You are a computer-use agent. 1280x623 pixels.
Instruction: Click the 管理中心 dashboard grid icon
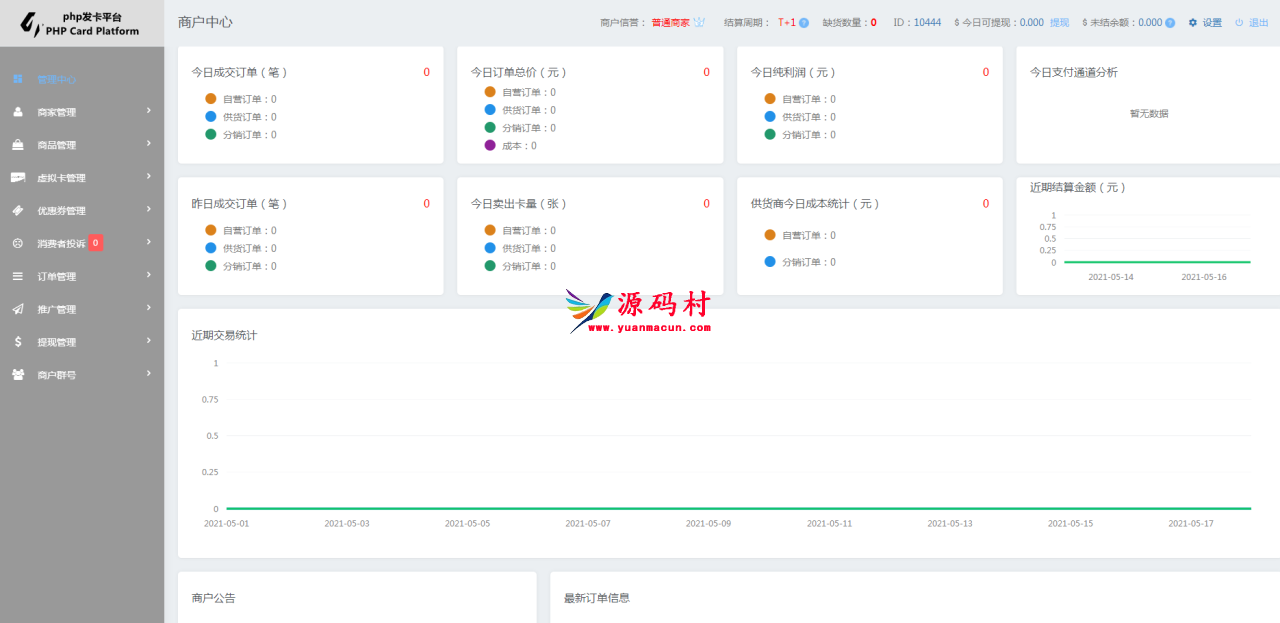click(18, 79)
